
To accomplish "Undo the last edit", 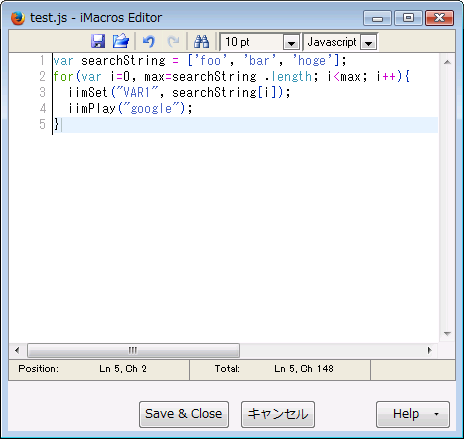I will tap(149, 42).
